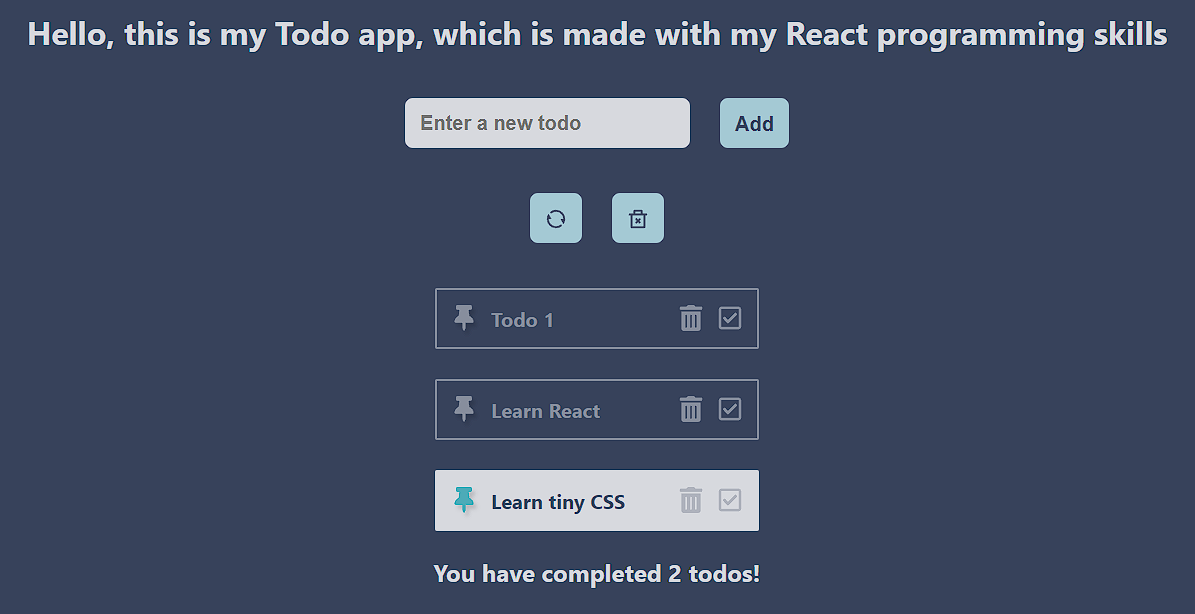Select the Todo 1 text label
Image resolution: width=1195 pixels, height=614 pixels.
522,320
